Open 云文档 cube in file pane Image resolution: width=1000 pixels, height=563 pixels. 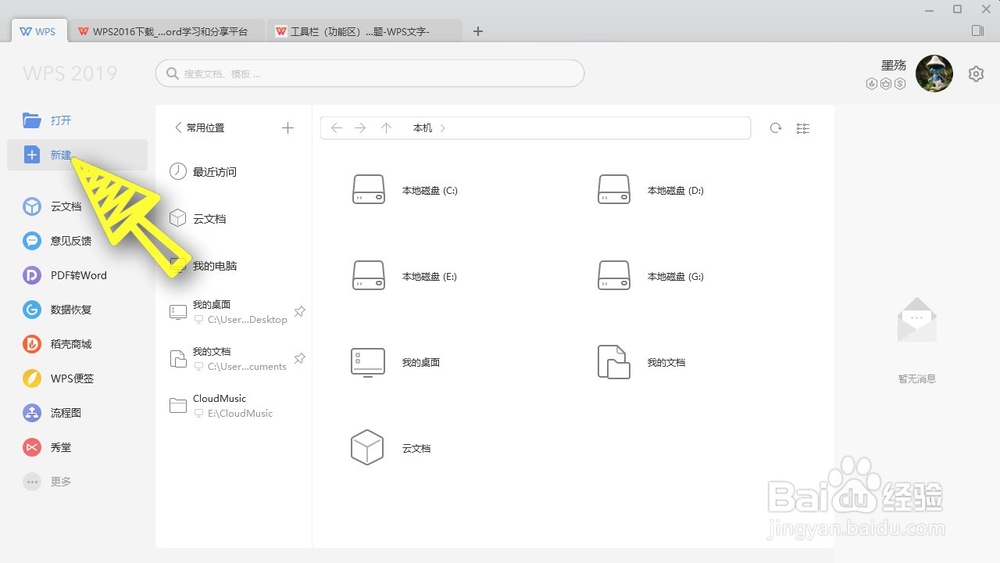(x=390, y=448)
